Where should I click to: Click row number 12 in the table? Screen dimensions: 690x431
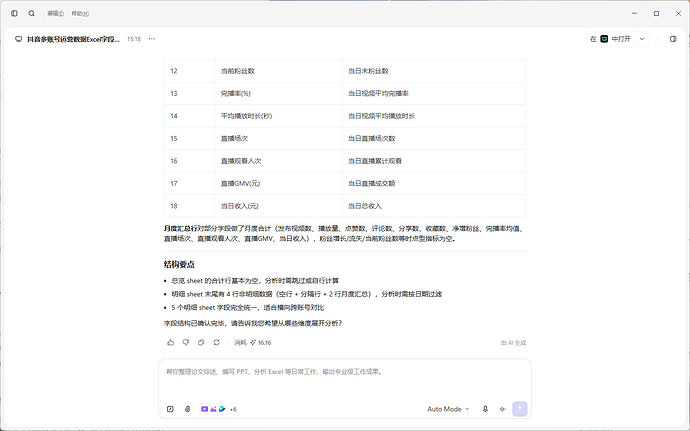pos(174,71)
